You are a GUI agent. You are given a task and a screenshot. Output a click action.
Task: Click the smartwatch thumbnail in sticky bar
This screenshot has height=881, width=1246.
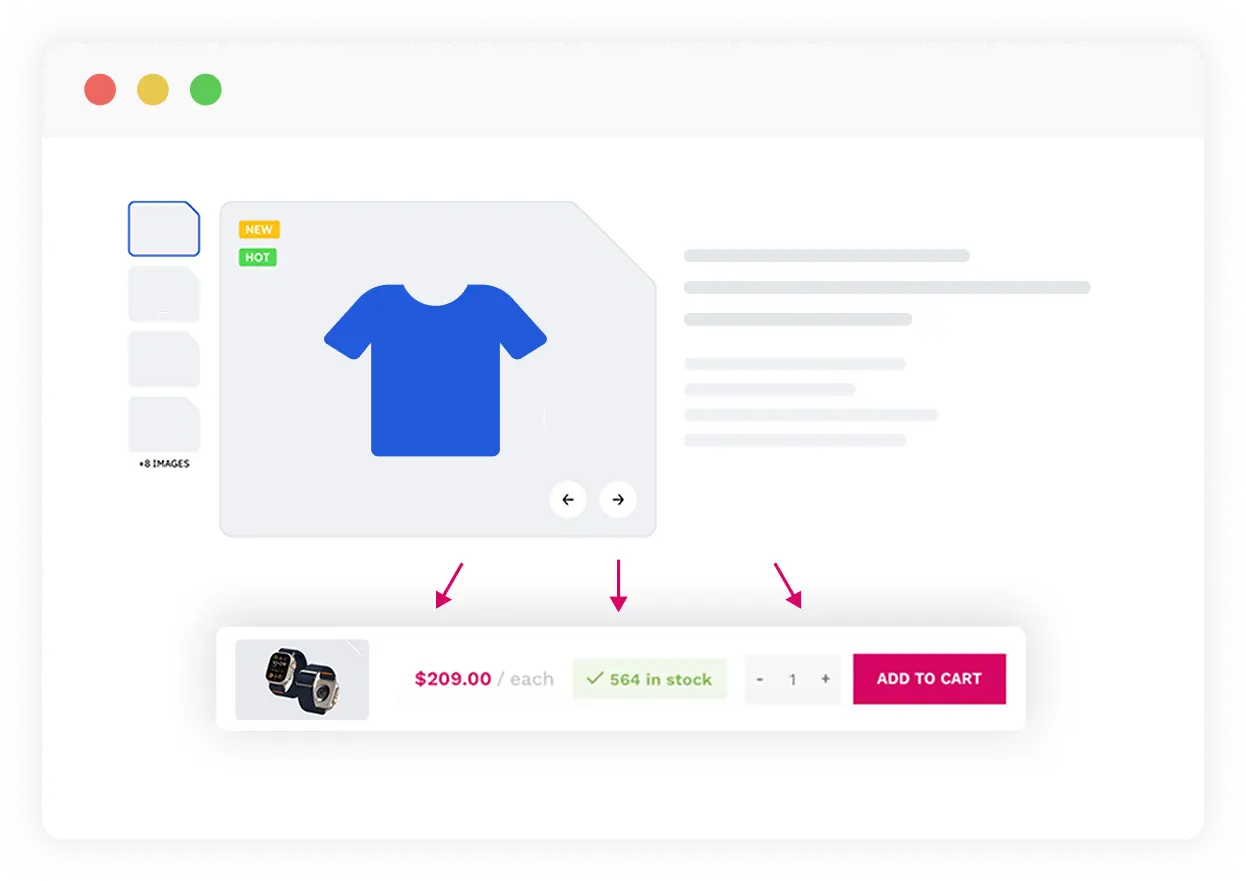[302, 679]
